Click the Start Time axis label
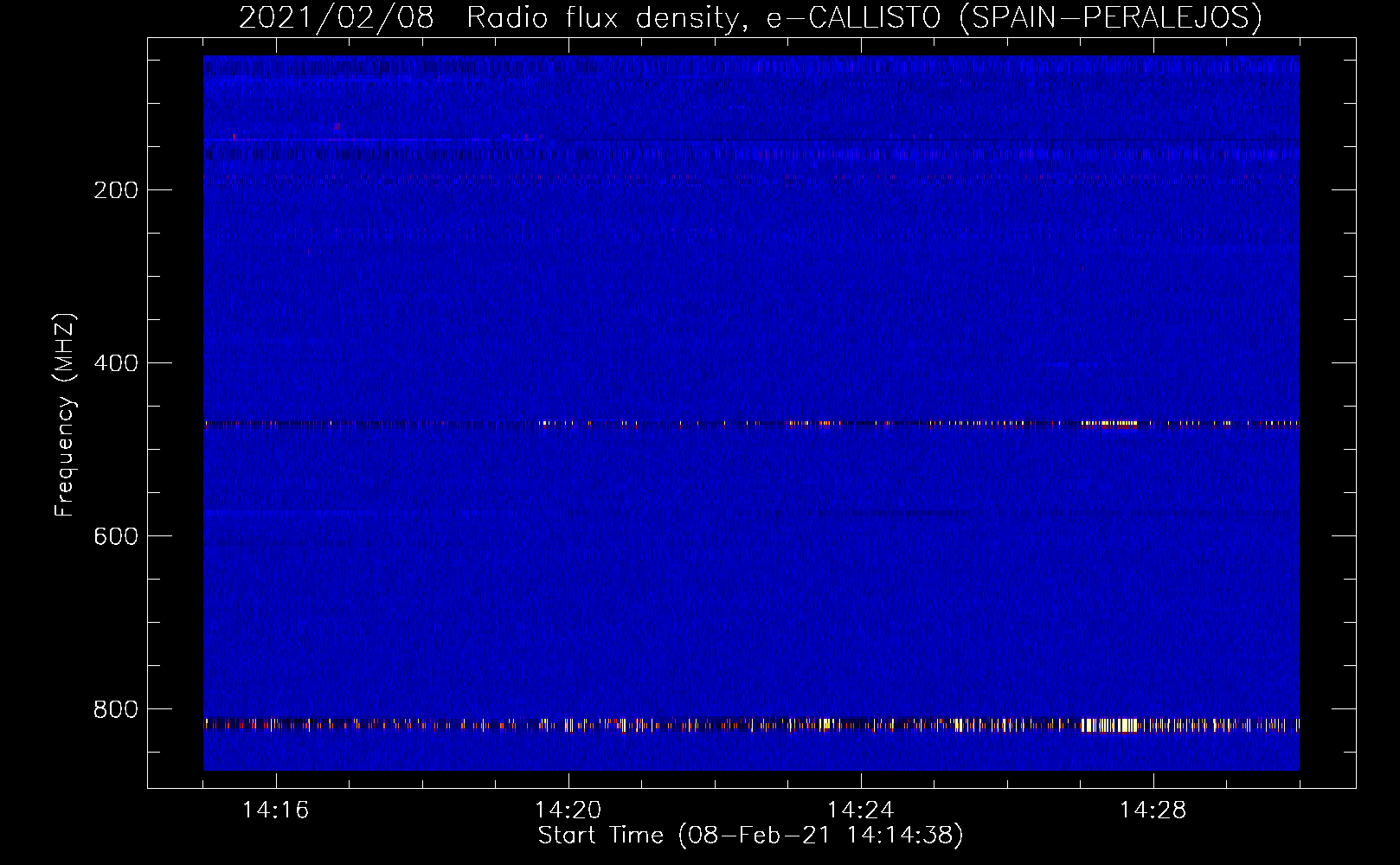This screenshot has width=1400, height=865. (x=750, y=836)
